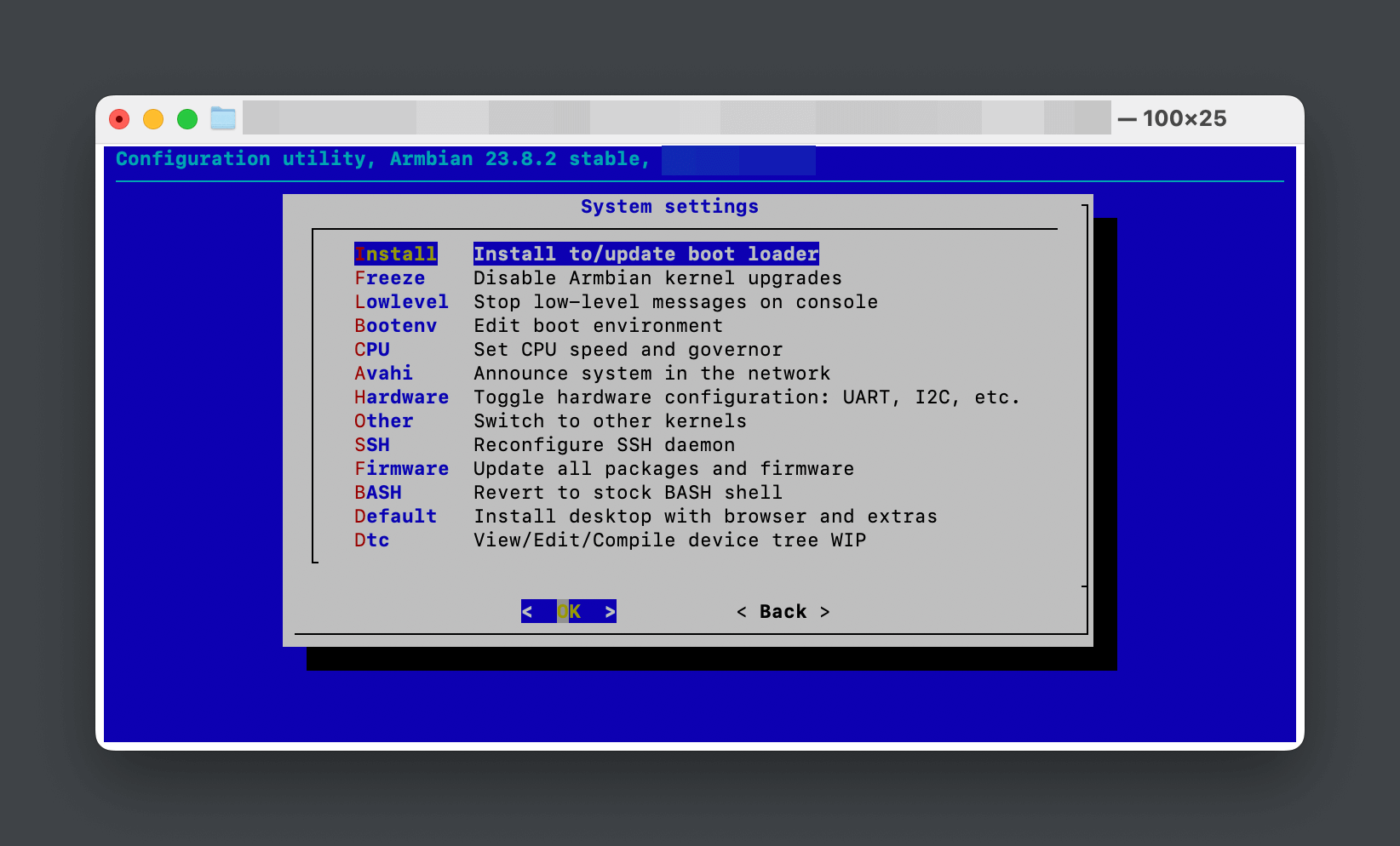Click the yellow minimize window button
1400x846 pixels.
point(153,119)
